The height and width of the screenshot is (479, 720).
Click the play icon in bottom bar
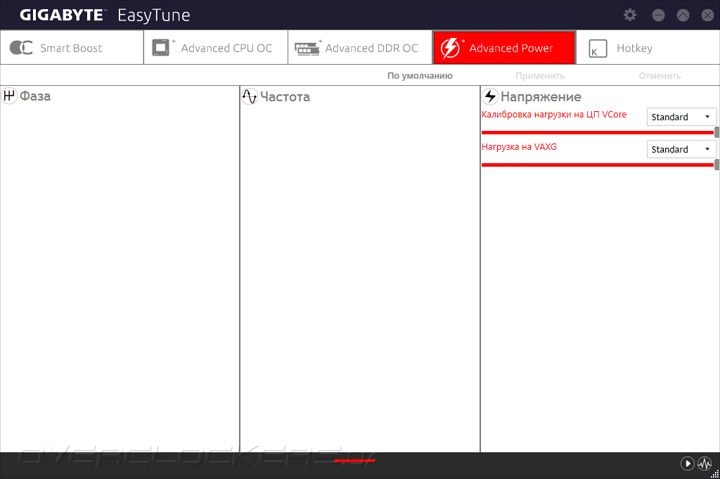point(687,463)
